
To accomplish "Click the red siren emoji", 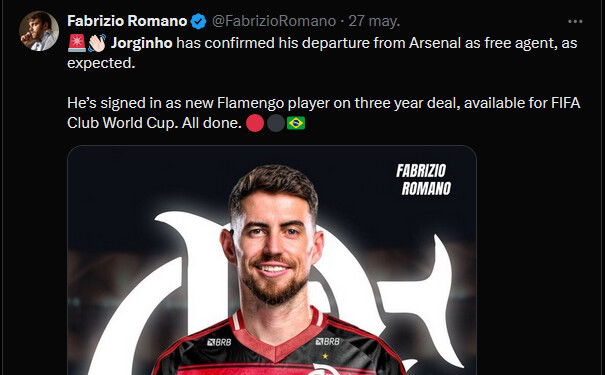I will (x=77, y=43).
